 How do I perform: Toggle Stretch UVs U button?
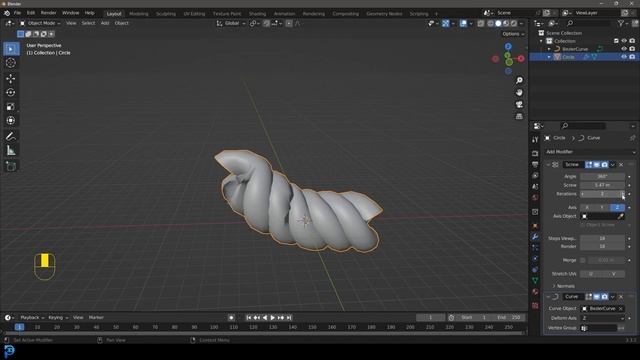coord(591,274)
